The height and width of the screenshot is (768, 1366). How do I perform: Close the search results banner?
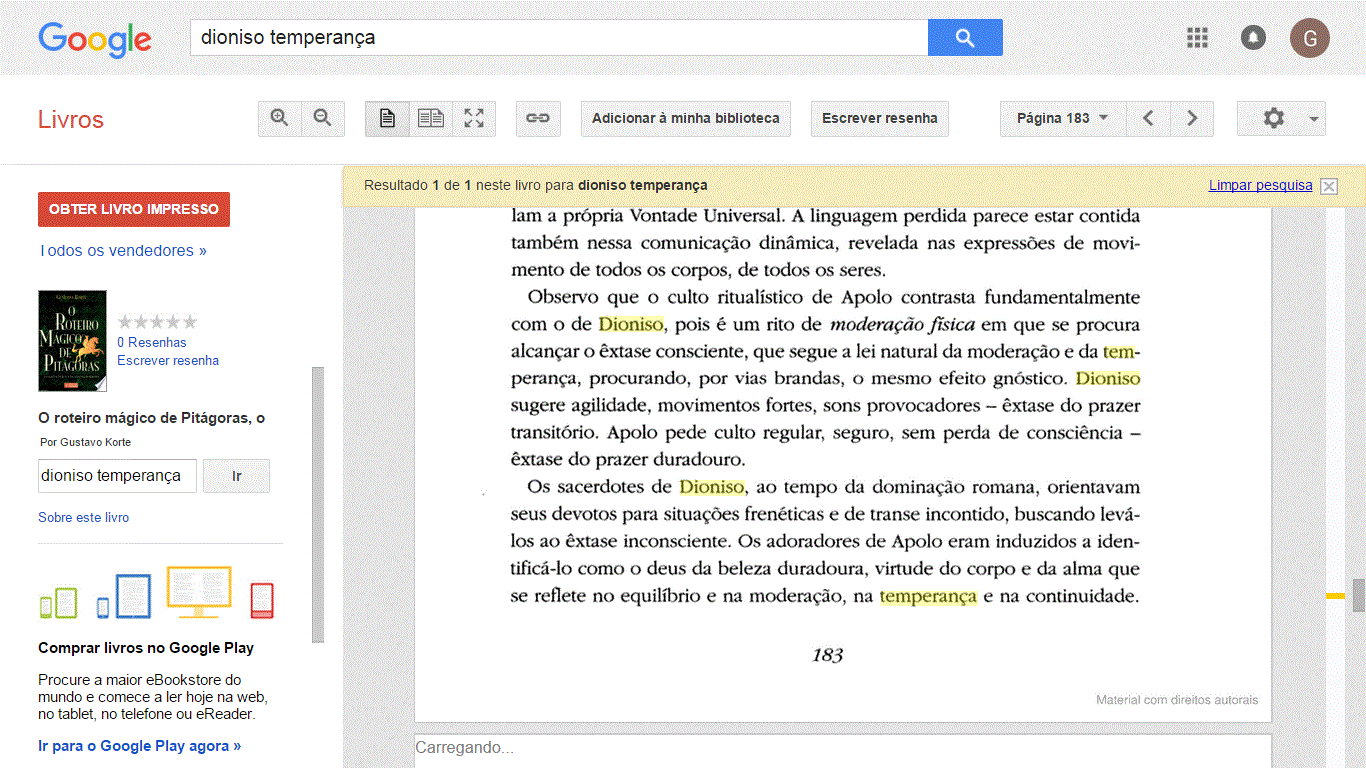[x=1328, y=186]
